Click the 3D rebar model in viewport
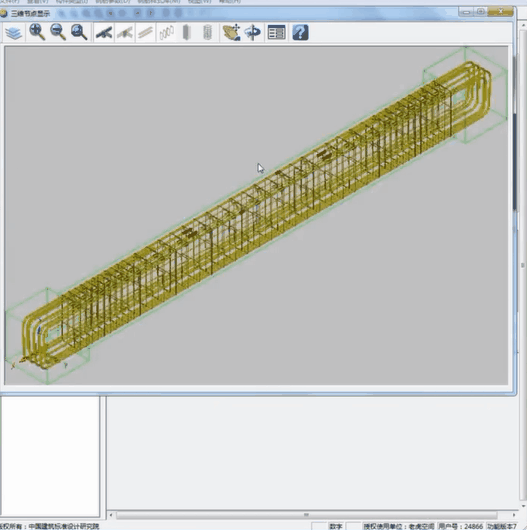527x530 pixels. [x=257, y=216]
